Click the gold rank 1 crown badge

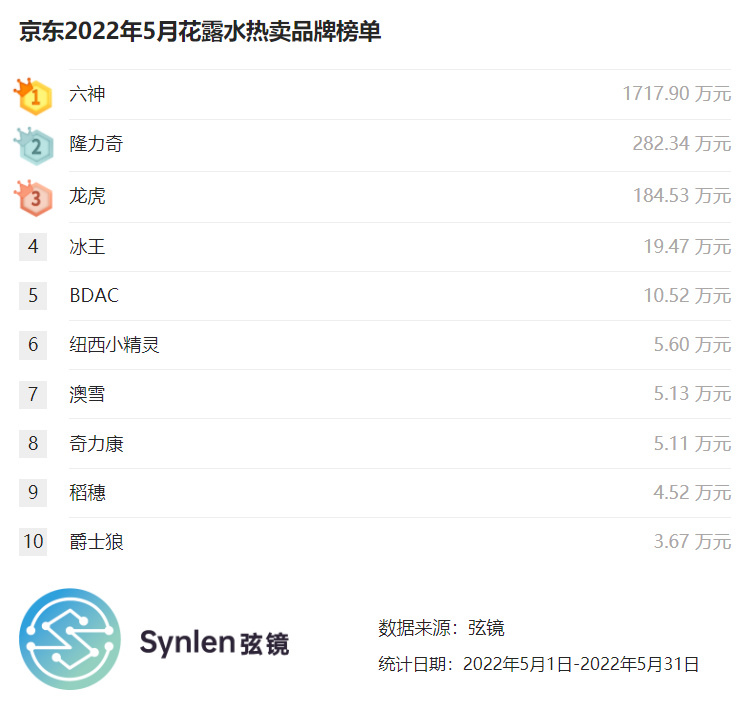coord(33,96)
